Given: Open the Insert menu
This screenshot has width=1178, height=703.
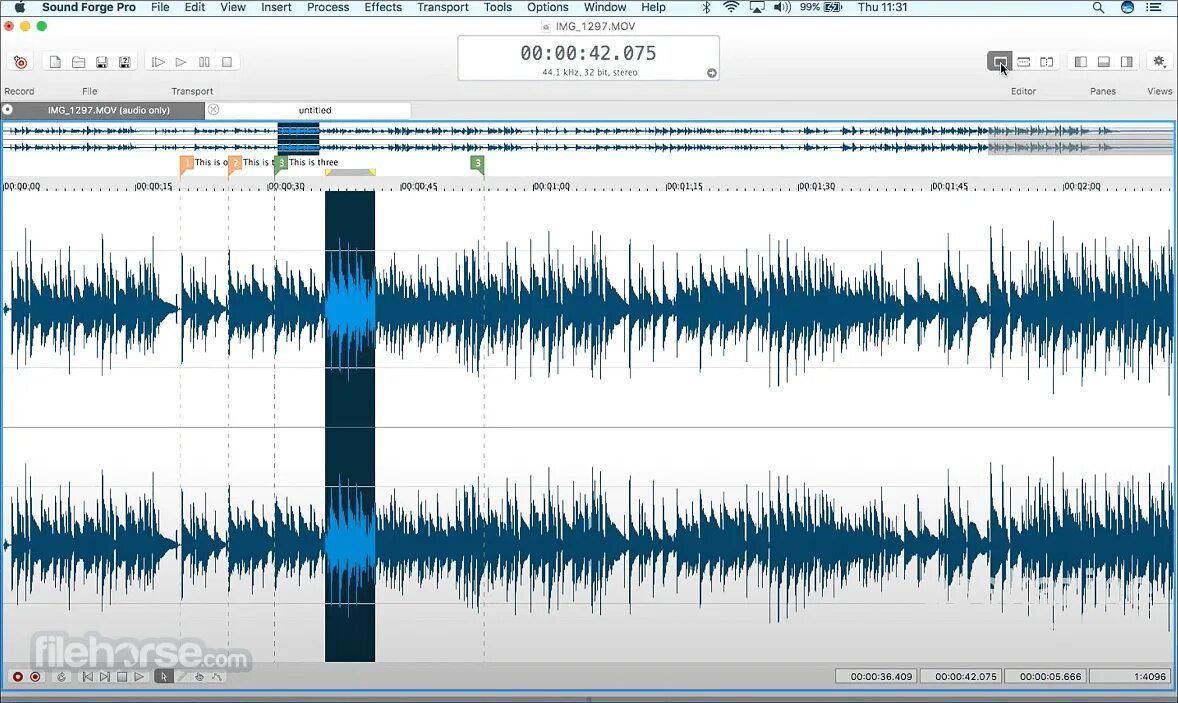Looking at the screenshot, I should pos(276,8).
